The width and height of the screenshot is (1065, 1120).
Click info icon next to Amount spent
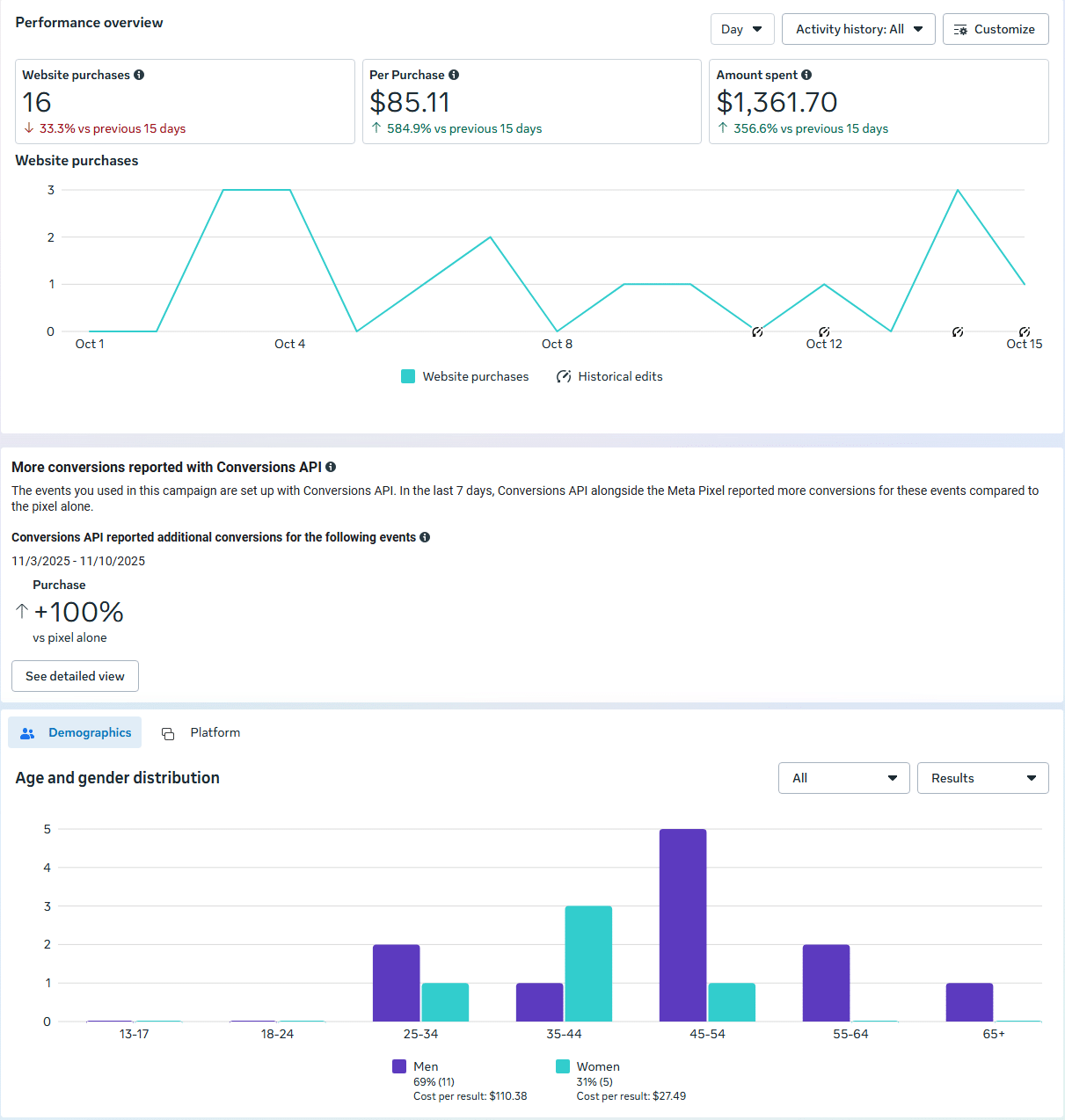[806, 75]
